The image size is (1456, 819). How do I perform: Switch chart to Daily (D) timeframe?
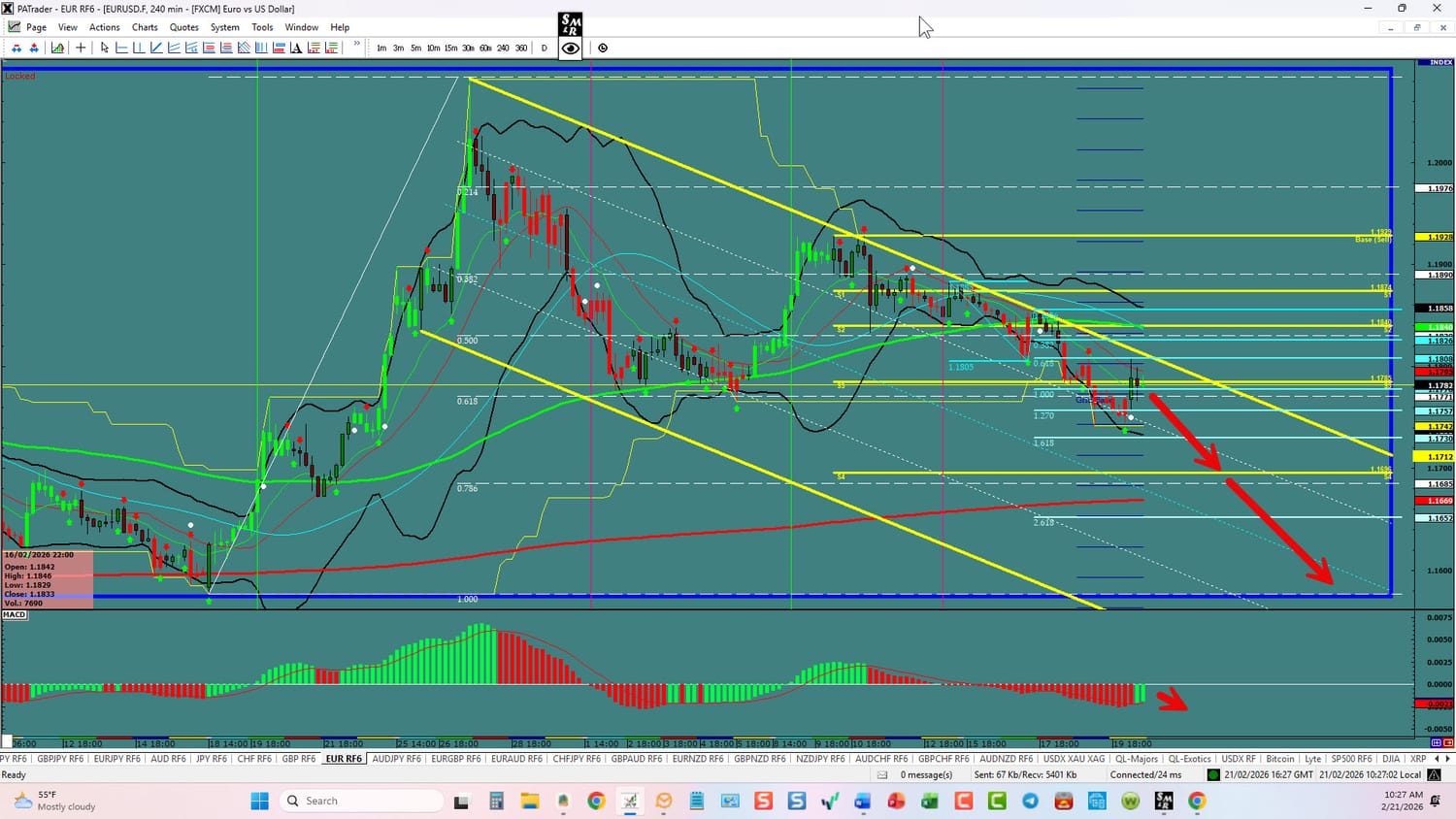point(544,48)
